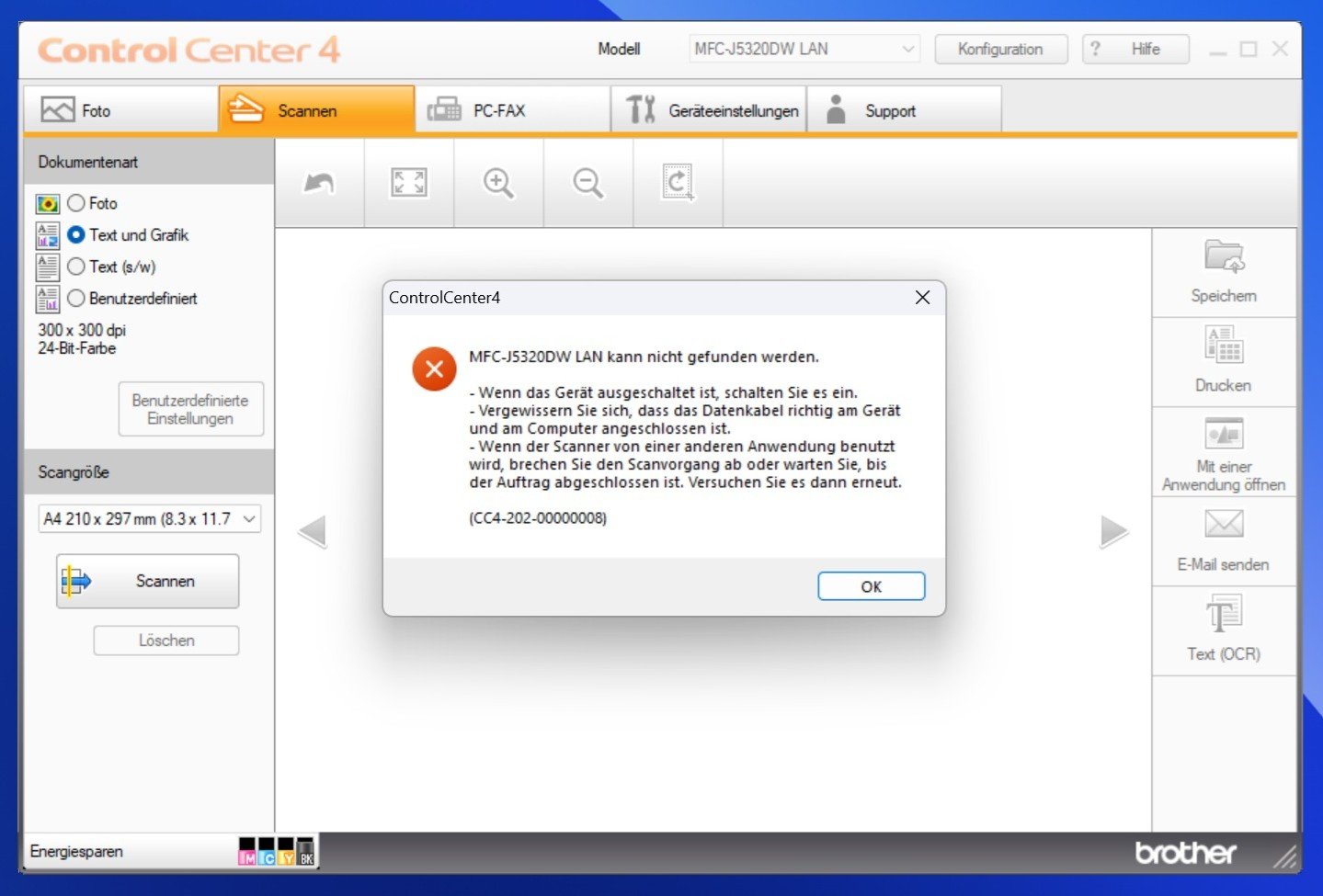Switch to the Scannen tab

pyautogui.click(x=316, y=110)
